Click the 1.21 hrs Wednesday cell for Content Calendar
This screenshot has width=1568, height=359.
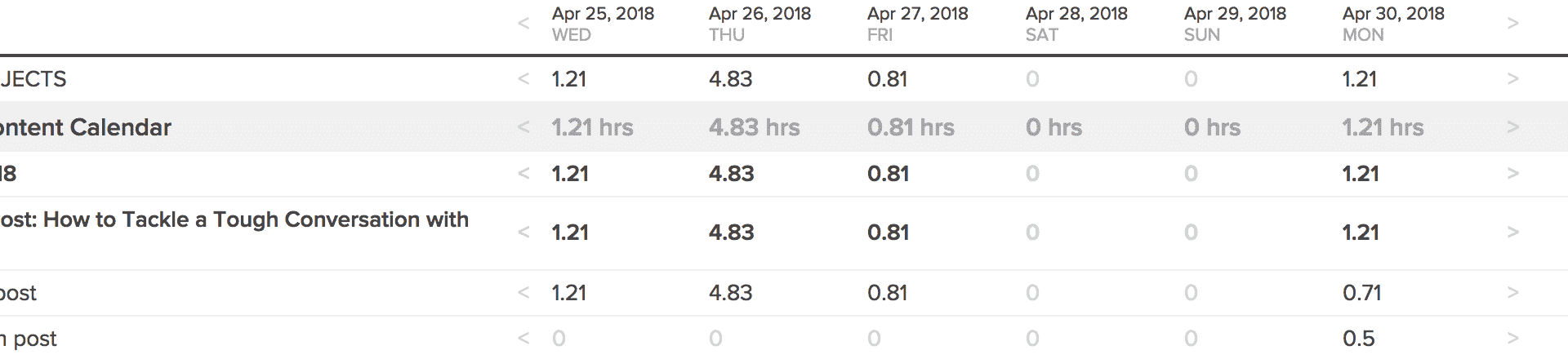[592, 127]
